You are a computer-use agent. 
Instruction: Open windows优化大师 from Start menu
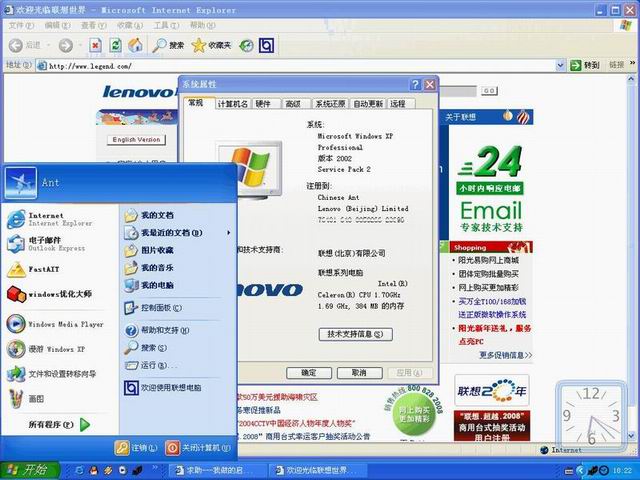click(x=57, y=294)
